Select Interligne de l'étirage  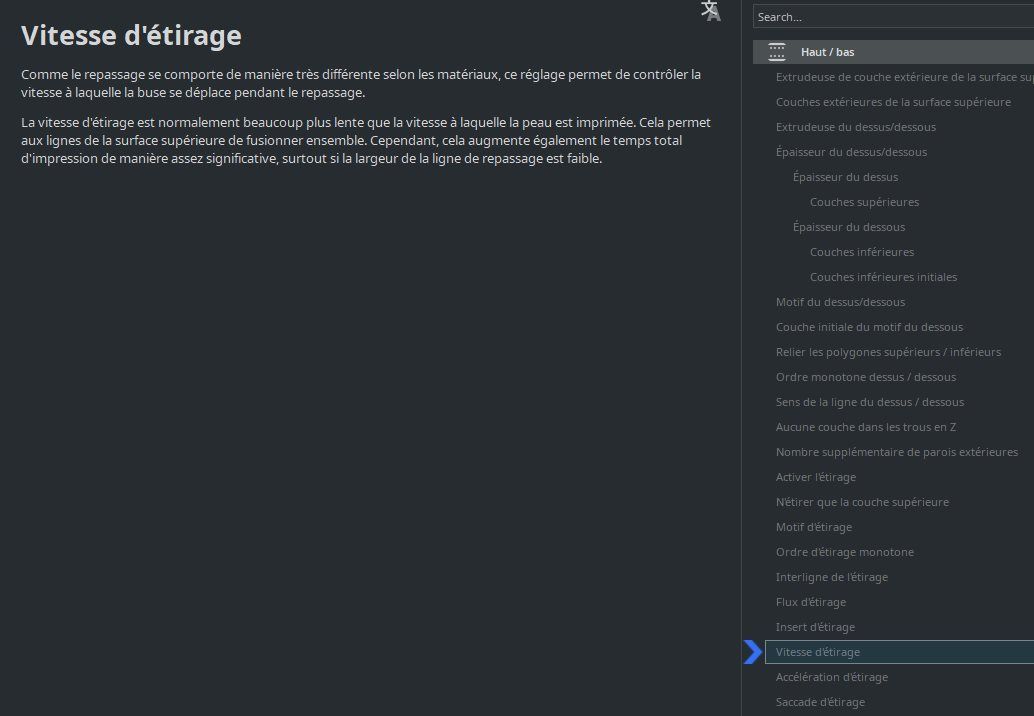pyautogui.click(x=832, y=578)
